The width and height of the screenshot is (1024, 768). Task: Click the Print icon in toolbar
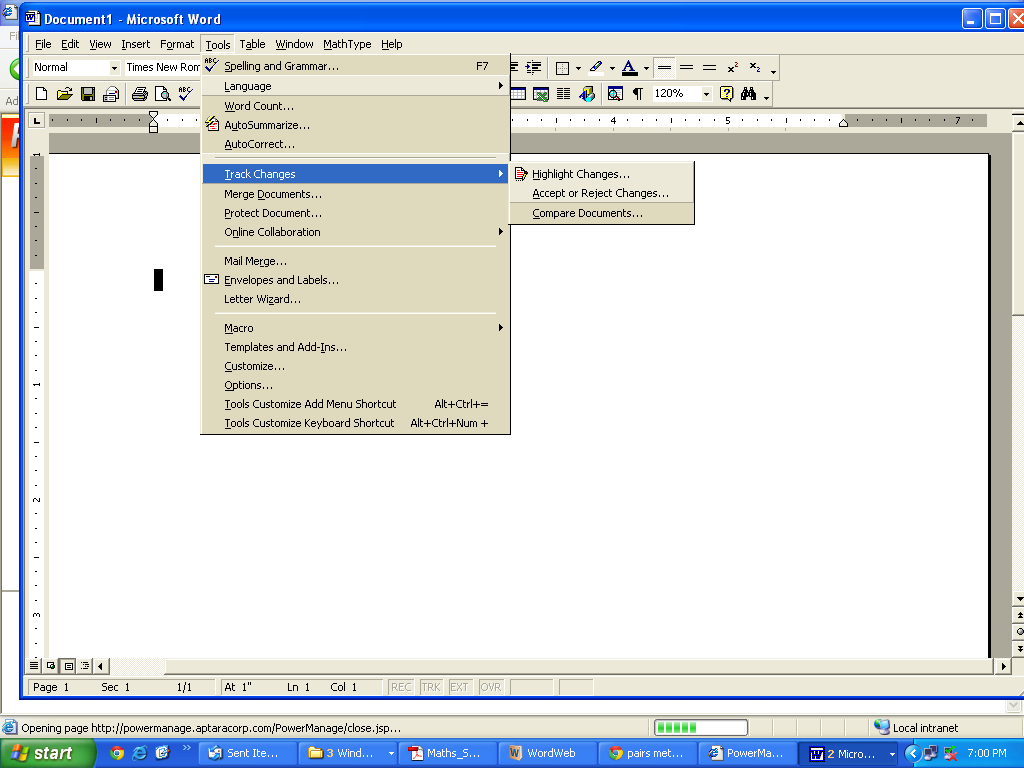[139, 94]
